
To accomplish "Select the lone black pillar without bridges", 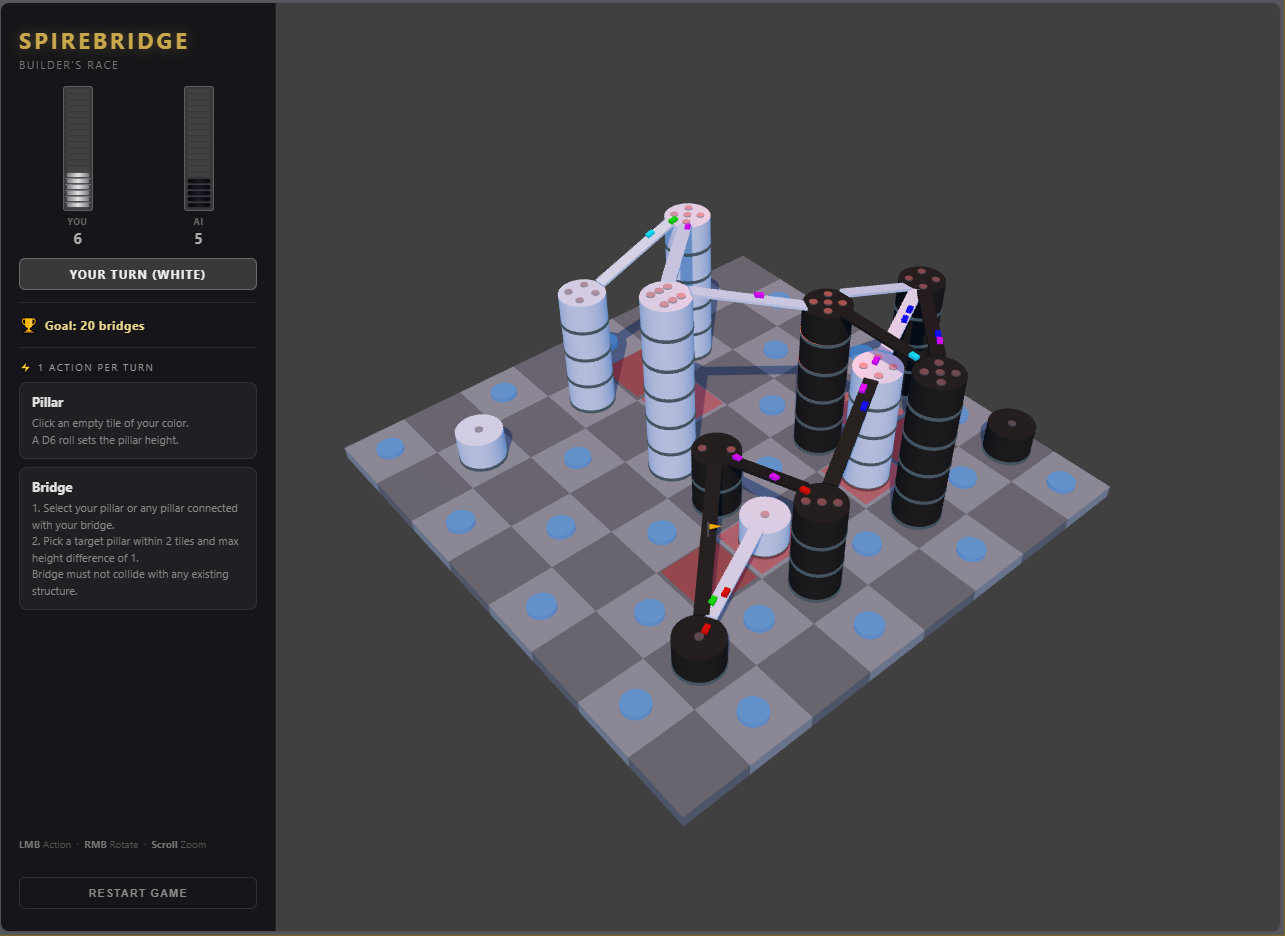I will pyautogui.click(x=1010, y=434).
